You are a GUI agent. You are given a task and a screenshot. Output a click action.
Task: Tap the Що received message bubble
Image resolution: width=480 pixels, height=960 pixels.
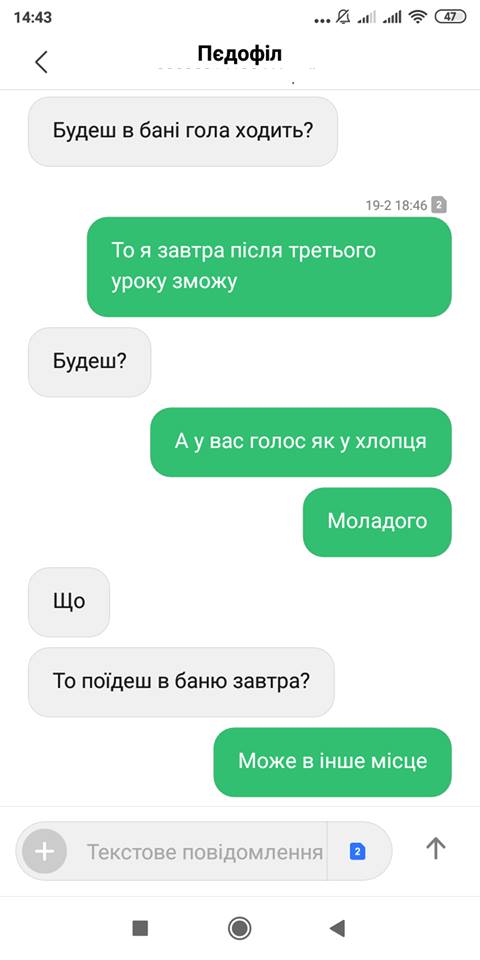pyautogui.click(x=69, y=602)
